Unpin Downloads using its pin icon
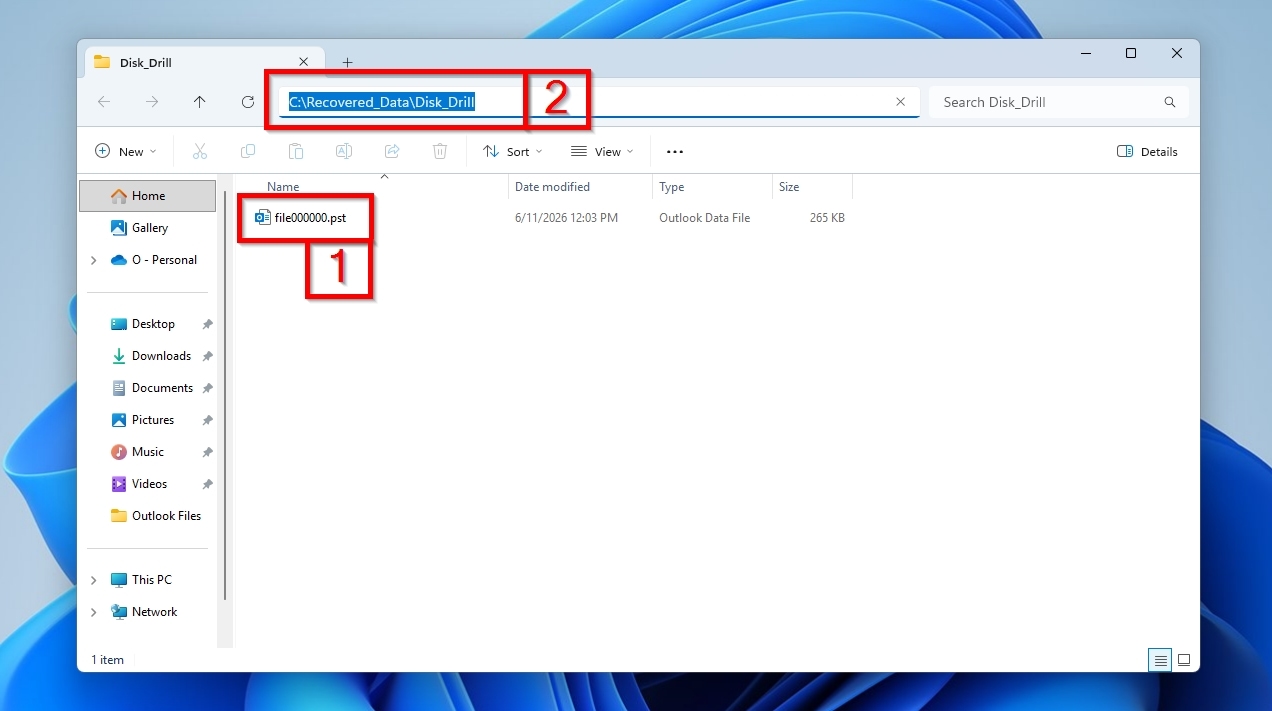 tap(207, 356)
